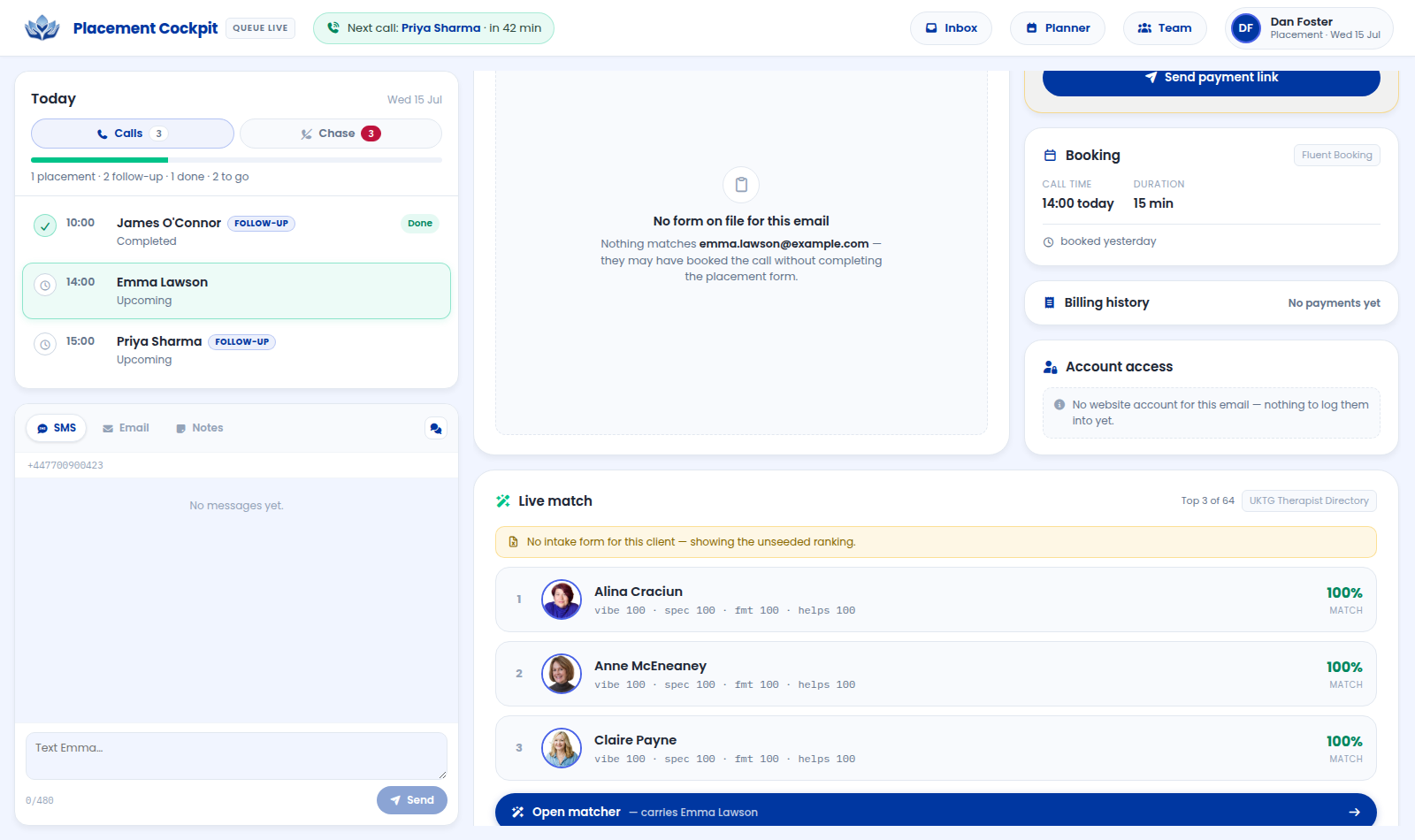Image resolution: width=1415 pixels, height=840 pixels.
Task: Open matcher carrying Emma Lawson
Action: pos(936,812)
